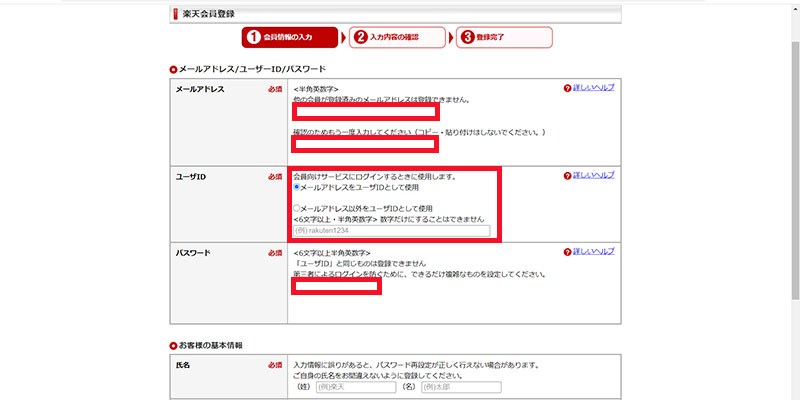
Task: Go to step 3 登録完了
Action: 503,37
